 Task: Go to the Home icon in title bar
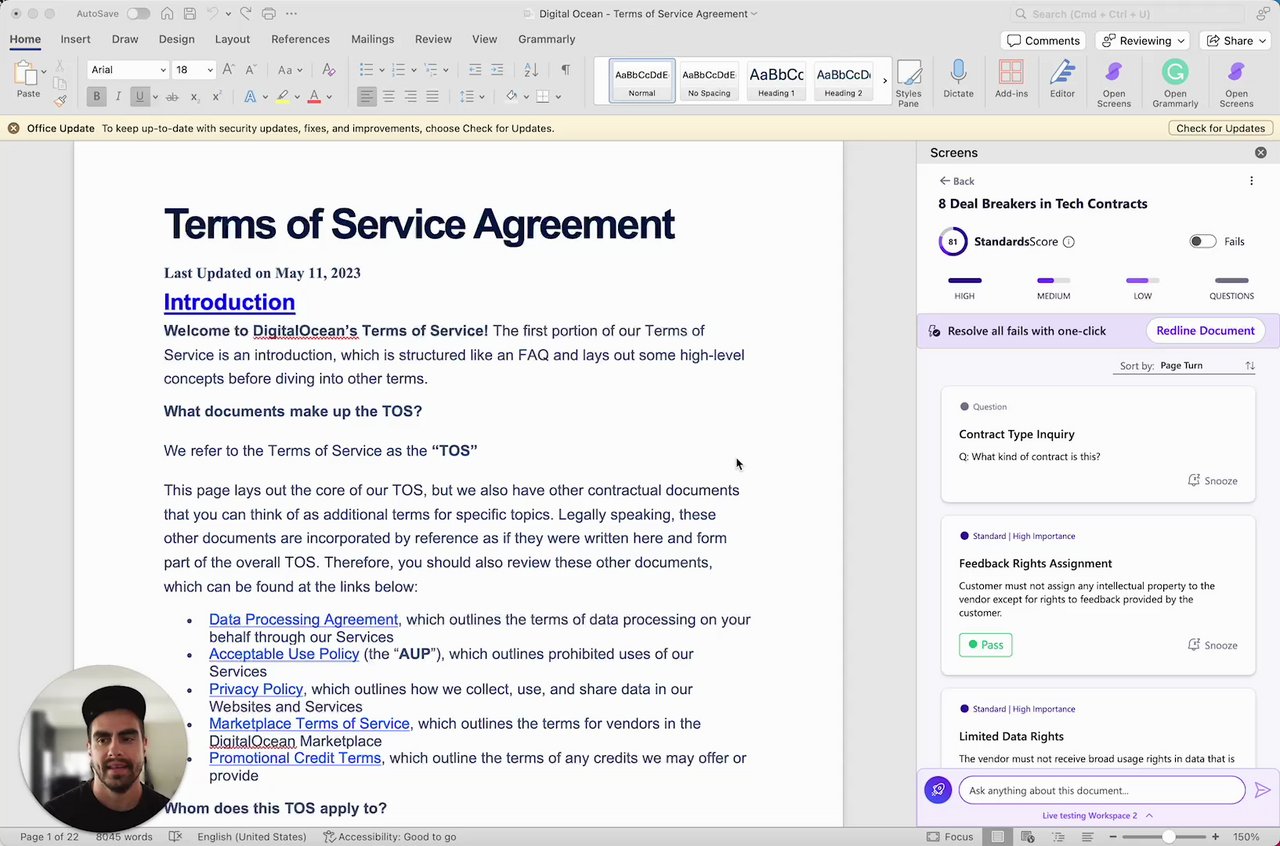coord(167,14)
